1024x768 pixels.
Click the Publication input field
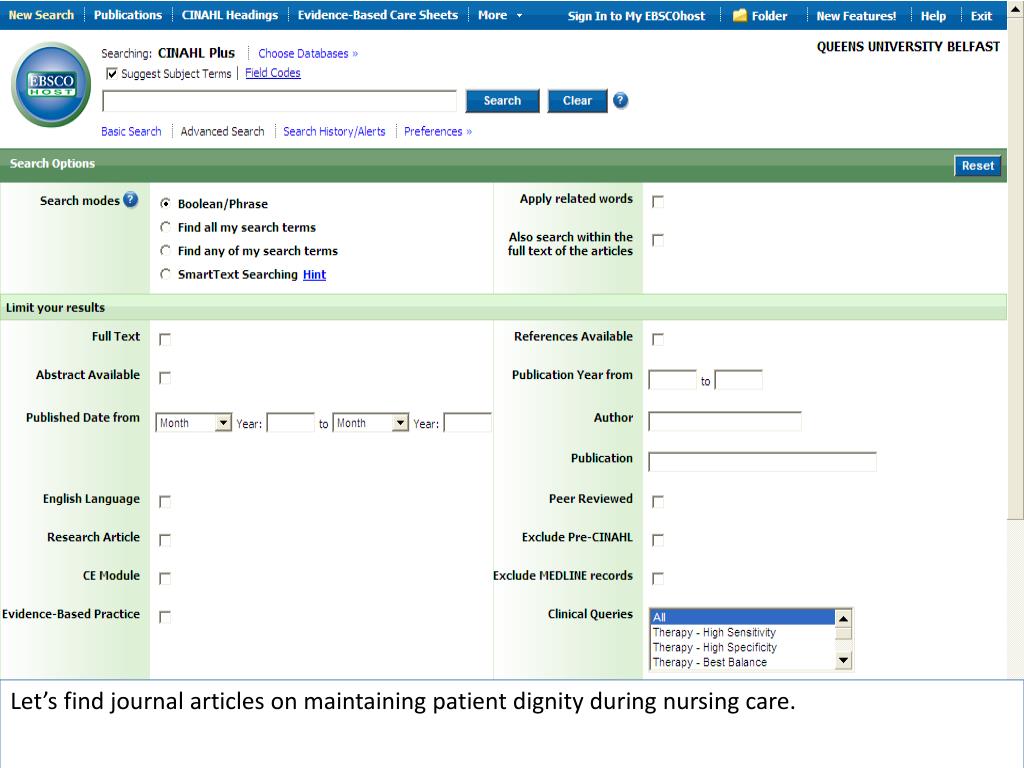[762, 462]
